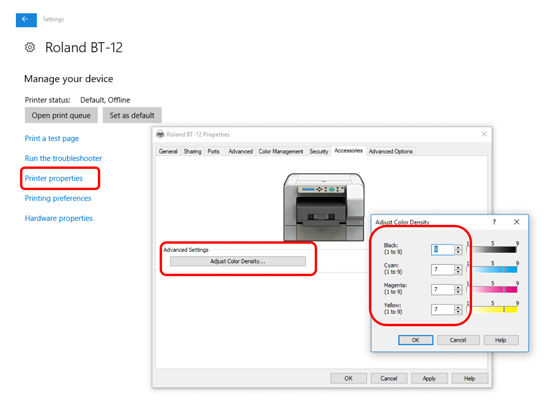Select the Ports tab
The height and width of the screenshot is (404, 550).
213,151
